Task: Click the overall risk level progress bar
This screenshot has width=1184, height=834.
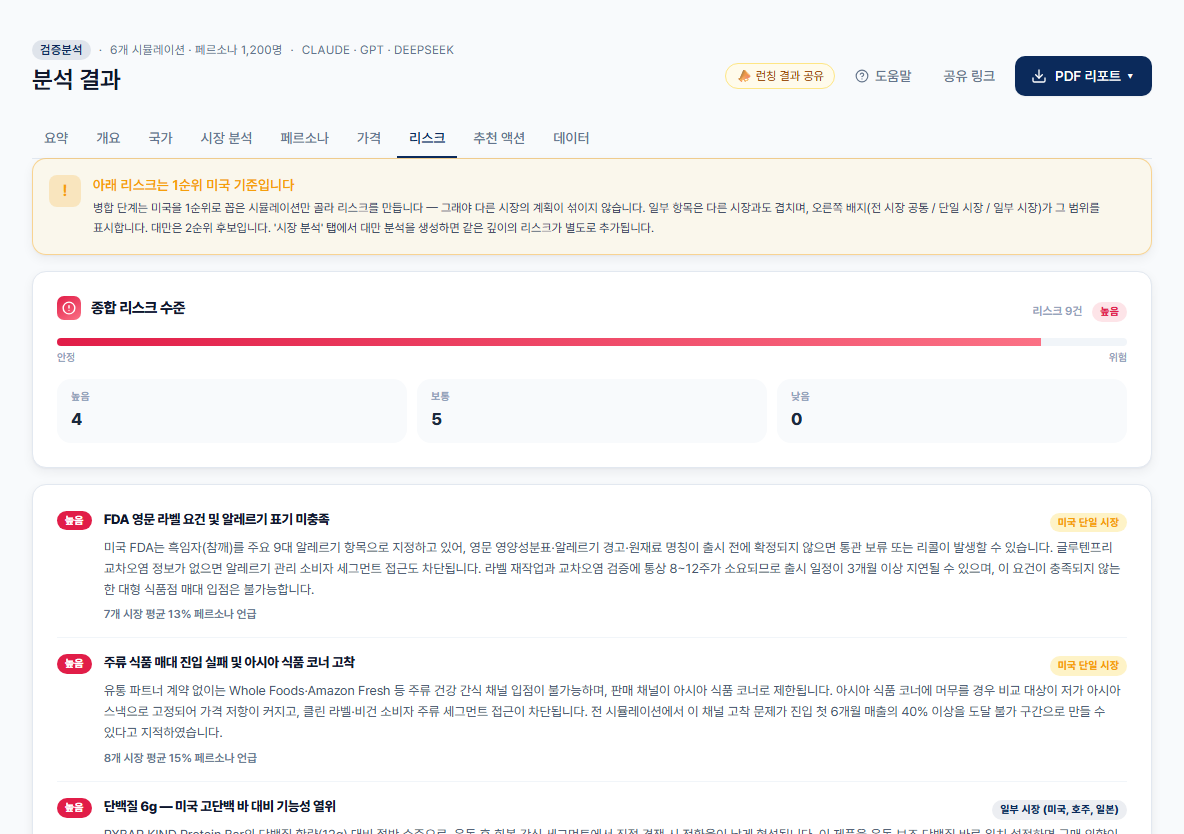Action: [x=591, y=342]
